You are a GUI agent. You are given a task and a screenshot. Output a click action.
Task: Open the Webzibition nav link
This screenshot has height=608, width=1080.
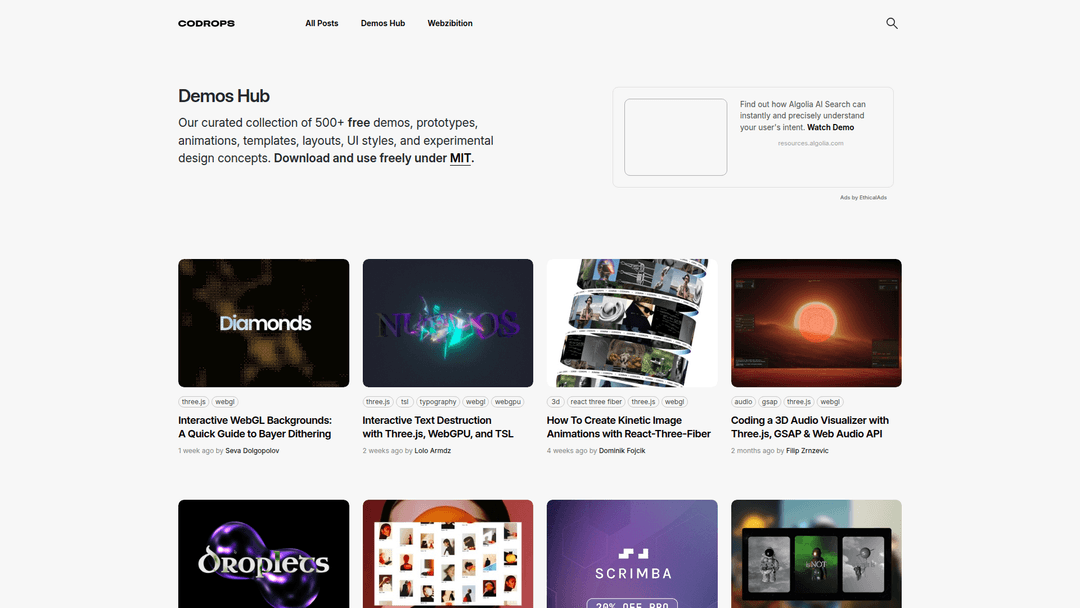pos(450,23)
